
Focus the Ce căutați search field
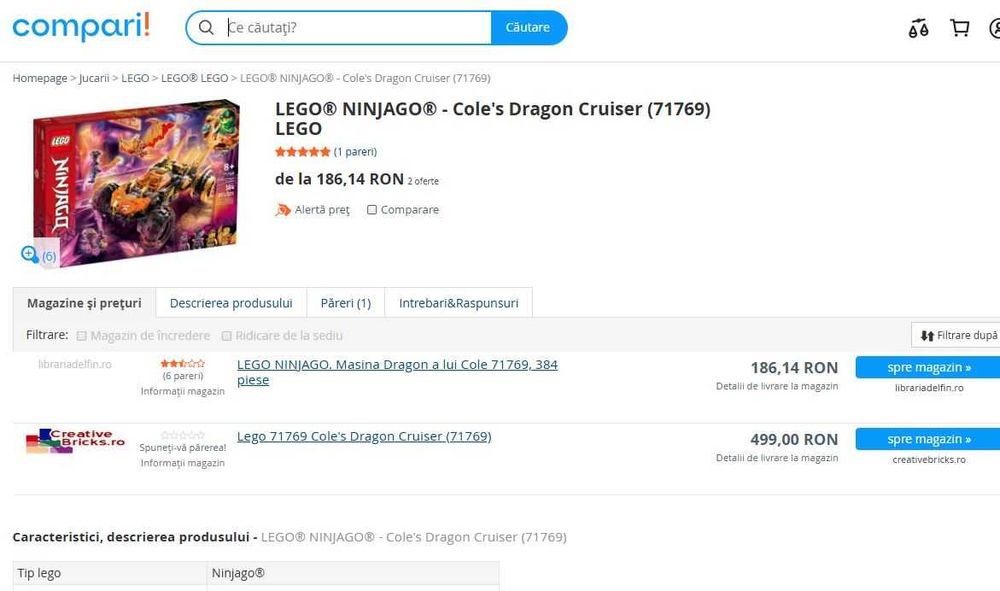tap(355, 28)
